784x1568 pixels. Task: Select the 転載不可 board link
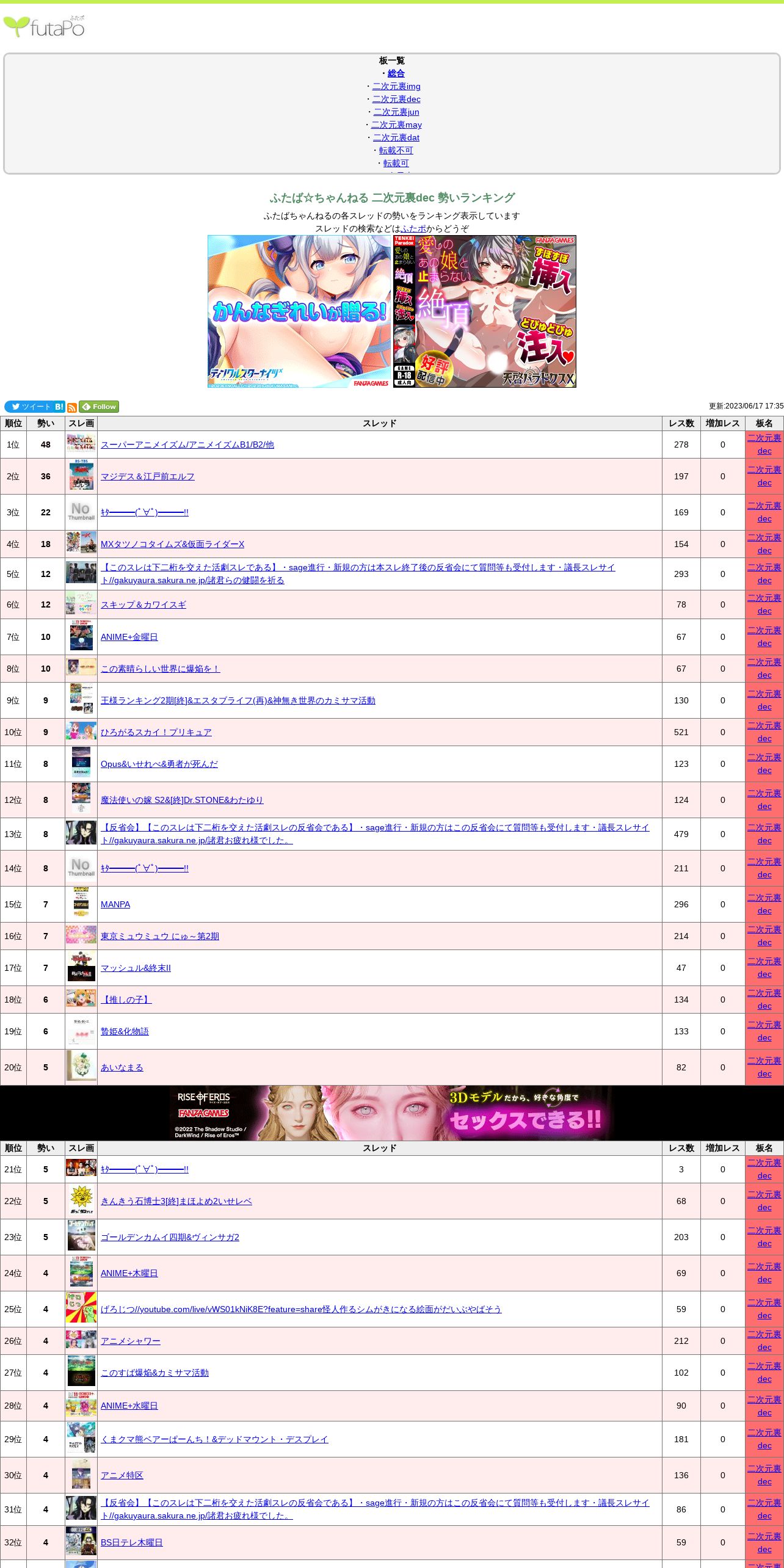click(396, 150)
